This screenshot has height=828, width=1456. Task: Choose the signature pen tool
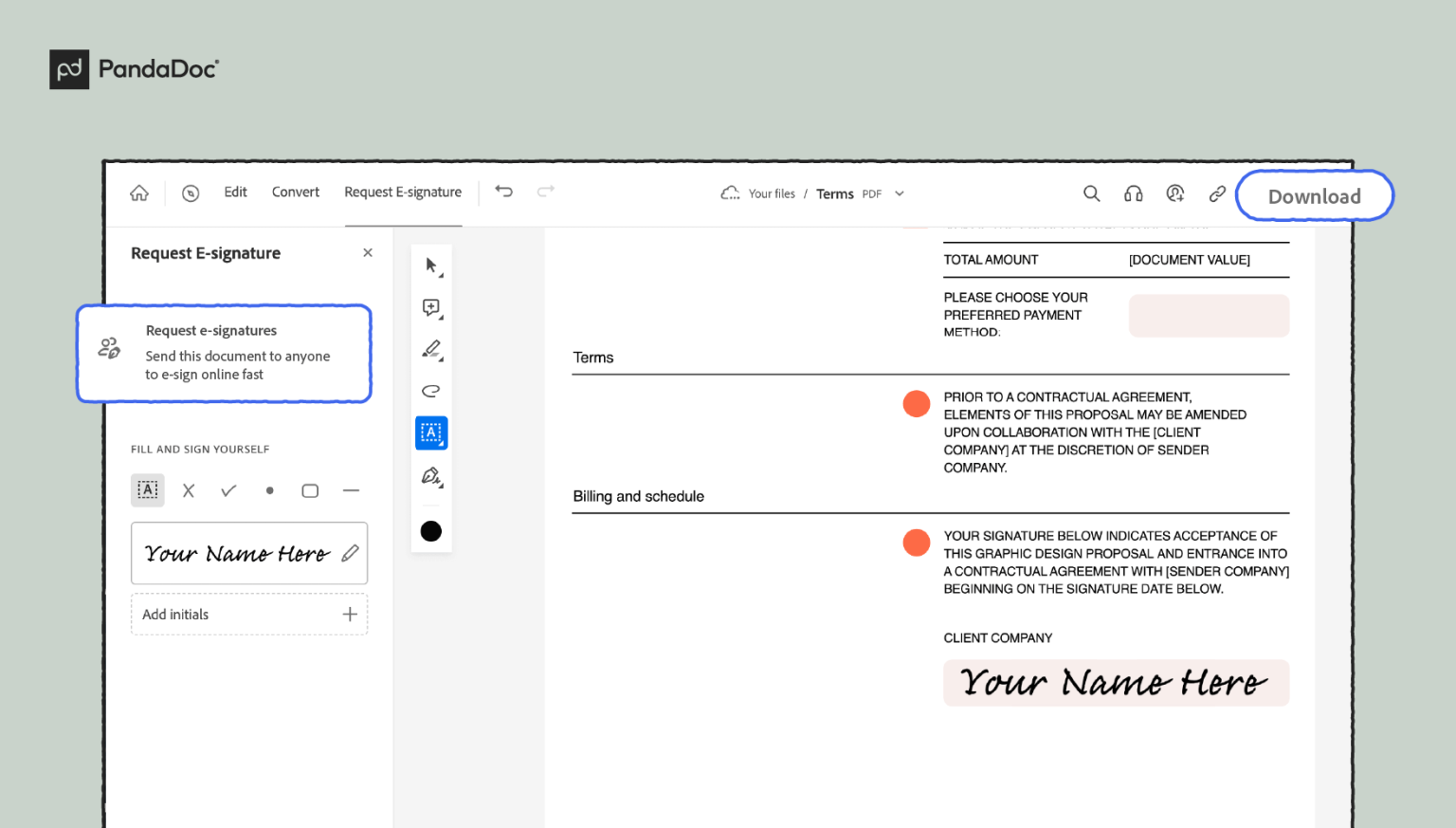pyautogui.click(x=431, y=475)
